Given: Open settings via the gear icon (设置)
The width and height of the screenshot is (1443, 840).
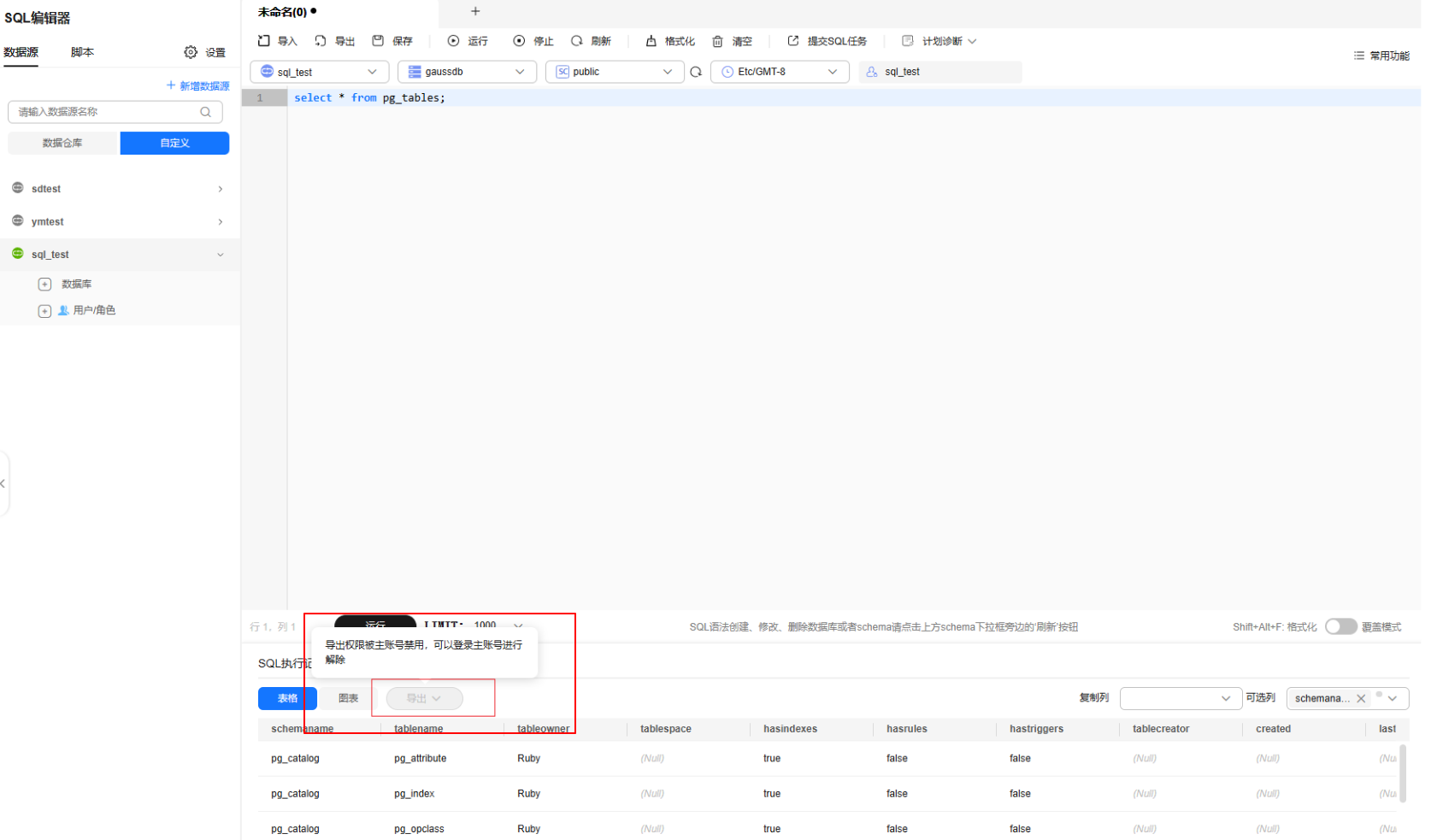Looking at the screenshot, I should [x=191, y=52].
